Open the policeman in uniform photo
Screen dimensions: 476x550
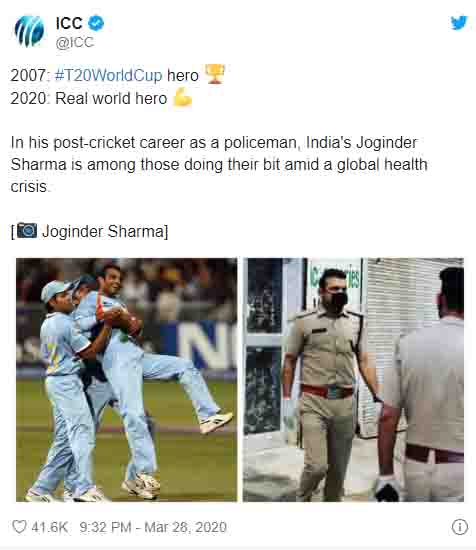tap(353, 380)
